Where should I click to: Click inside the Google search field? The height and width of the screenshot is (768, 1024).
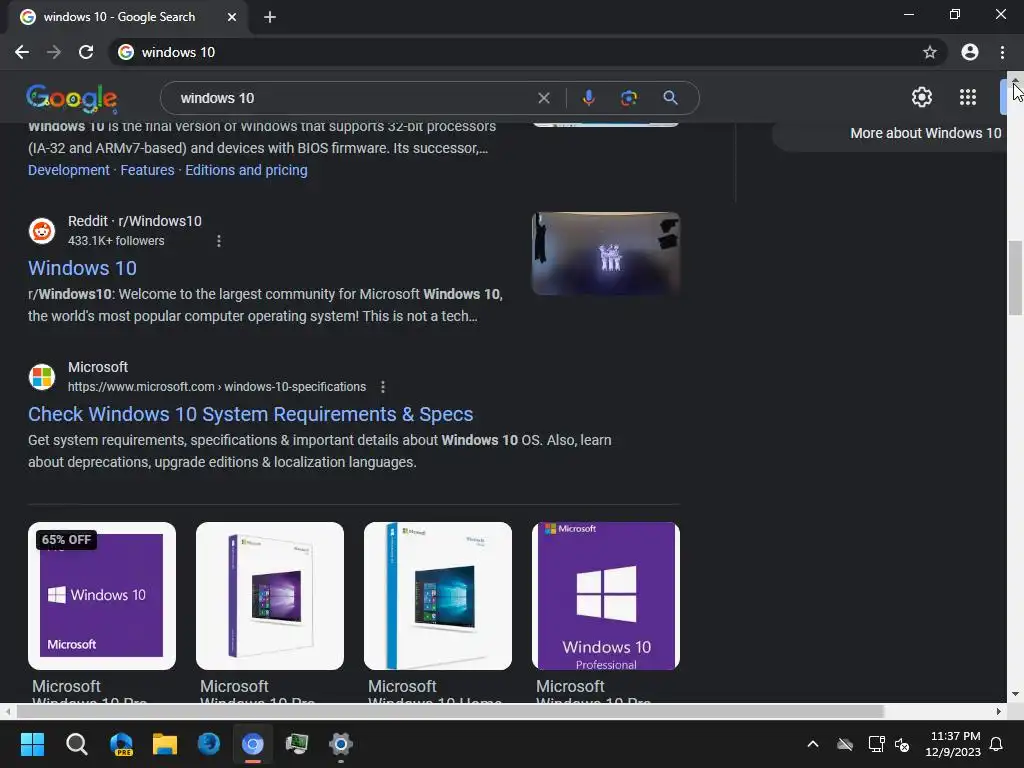353,98
